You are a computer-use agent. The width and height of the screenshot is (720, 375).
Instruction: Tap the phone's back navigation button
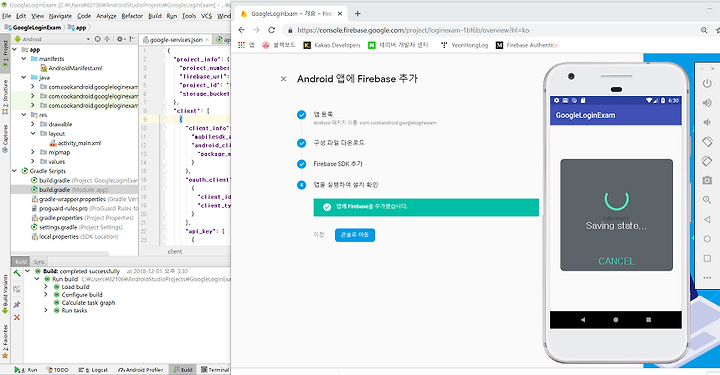click(583, 319)
